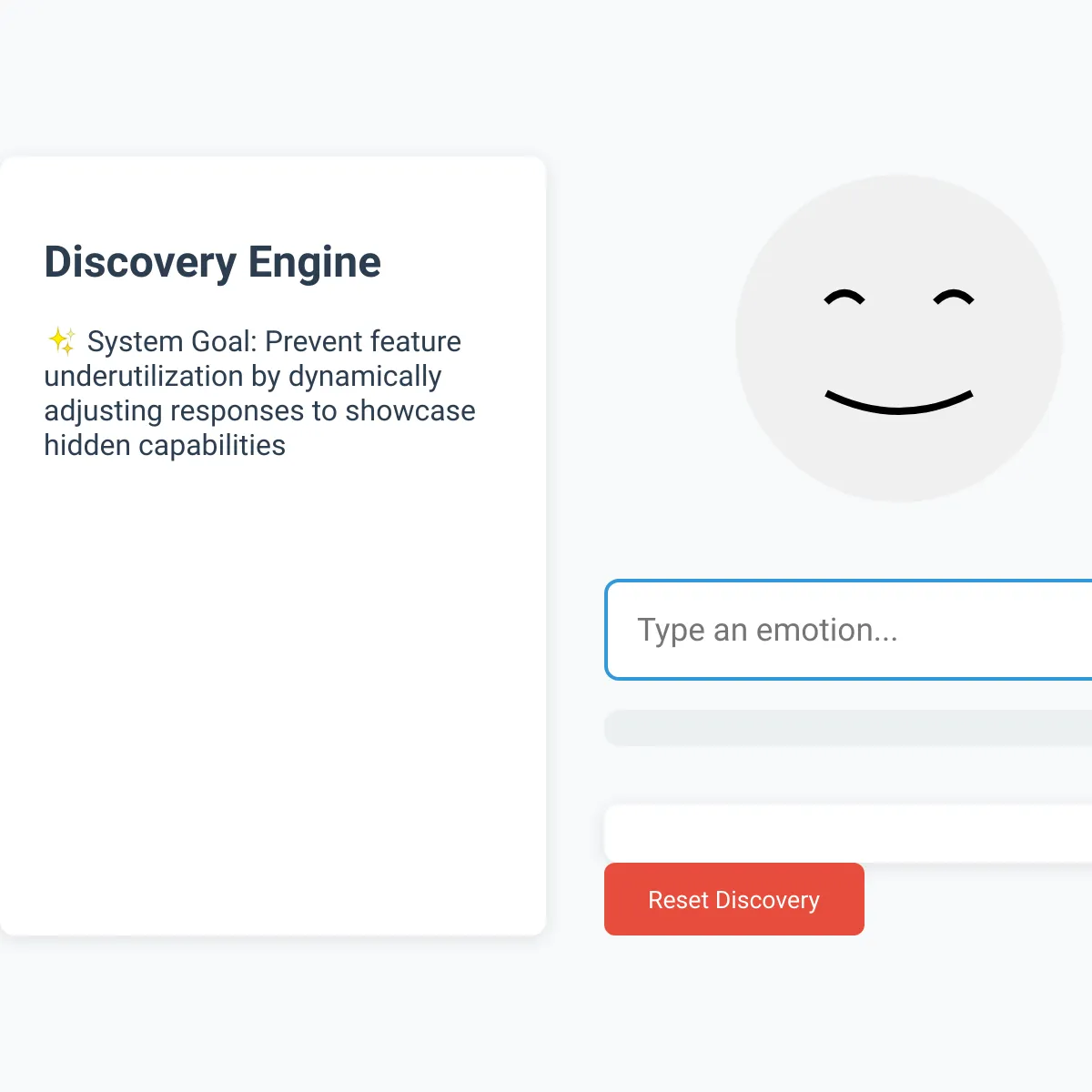Click the top edge of the Discovery Engine card
The image size is (1092, 1092).
pyautogui.click(x=273, y=157)
